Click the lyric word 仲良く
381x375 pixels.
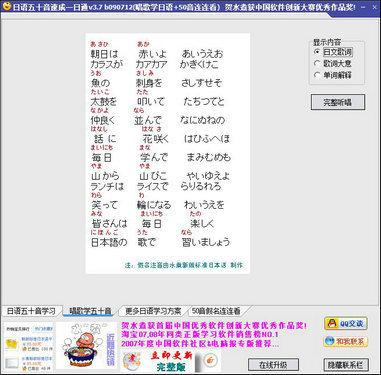coord(103,120)
